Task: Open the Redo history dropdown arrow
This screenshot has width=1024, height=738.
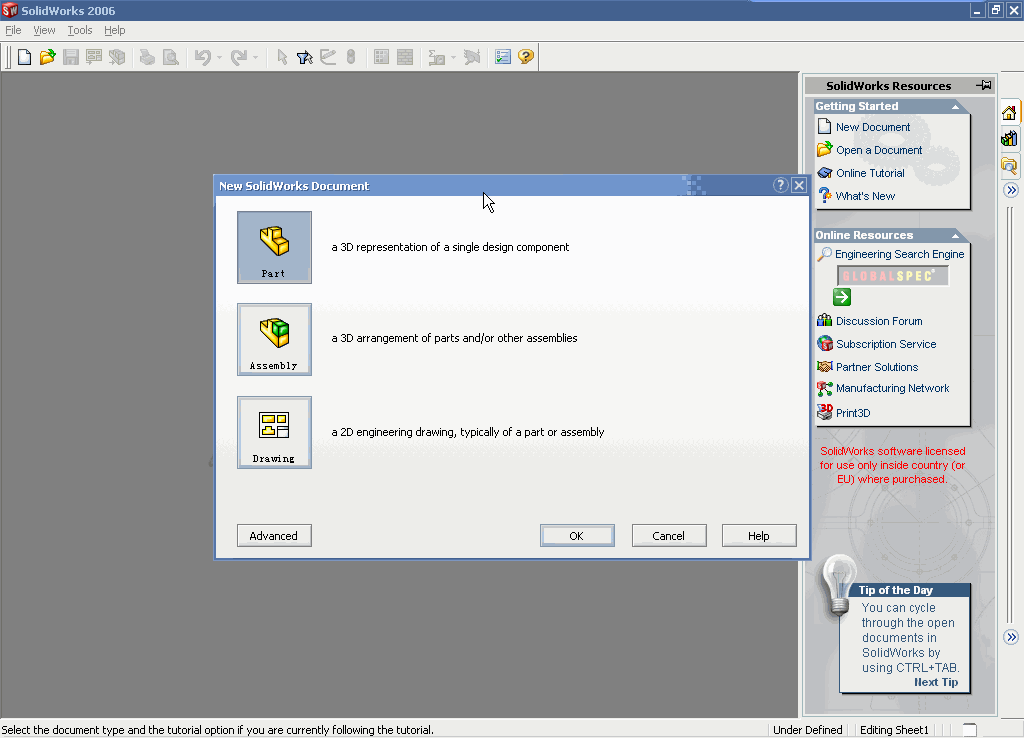Action: point(255,57)
